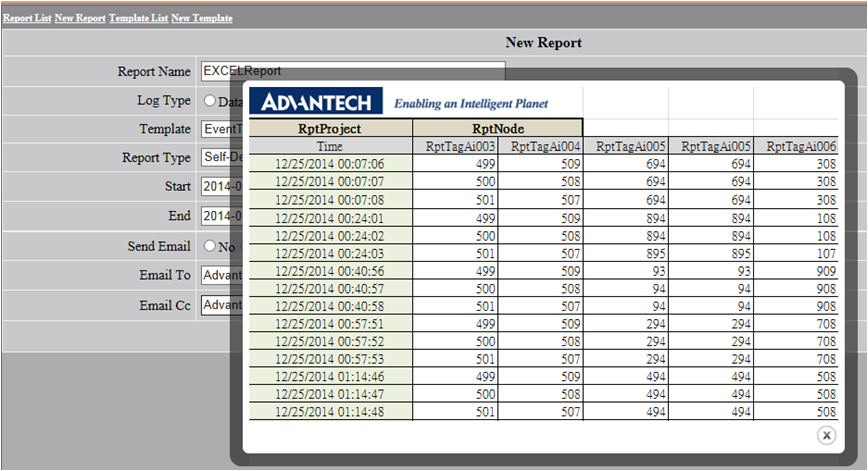
Task: Click the Advantech logo in preview
Action: click(316, 101)
